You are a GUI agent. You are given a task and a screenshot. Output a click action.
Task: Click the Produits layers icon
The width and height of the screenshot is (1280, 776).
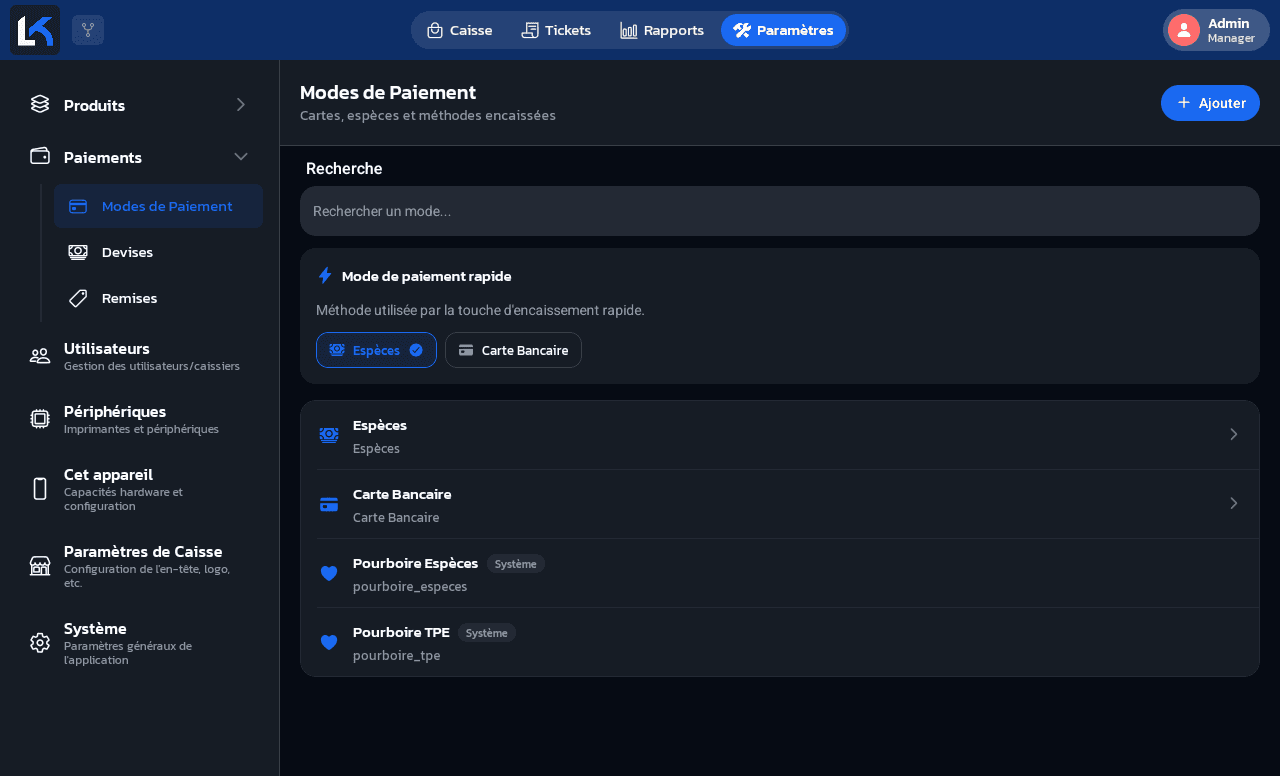tap(40, 104)
